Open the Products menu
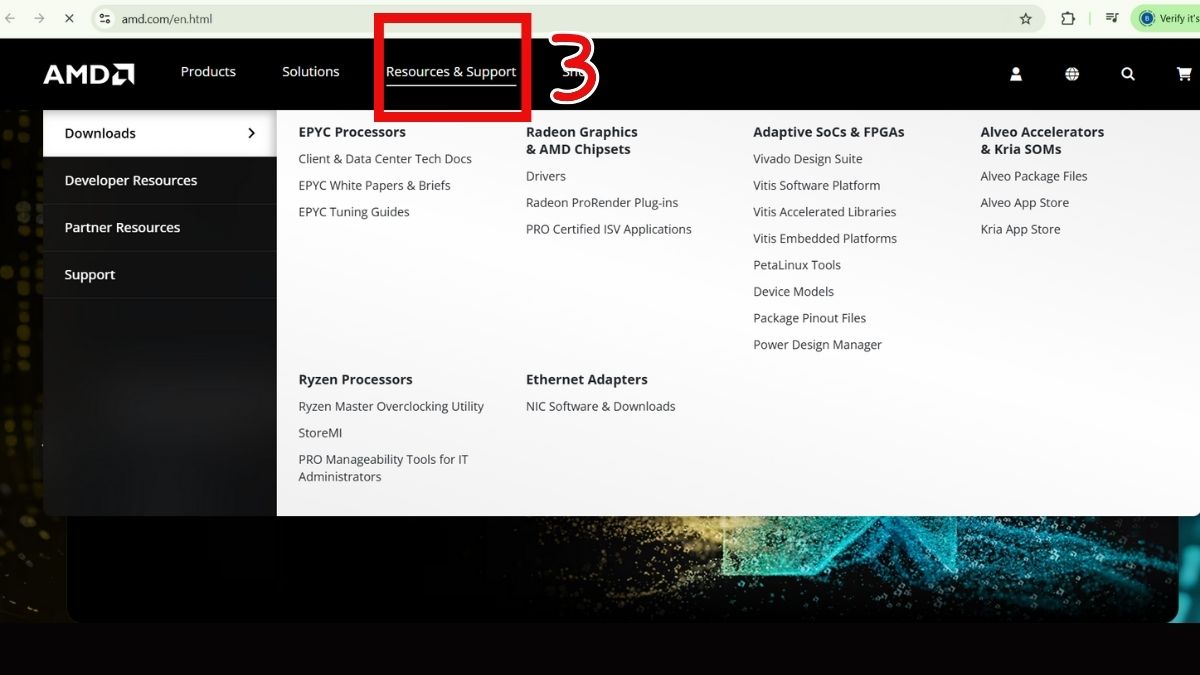This screenshot has height=675, width=1200. pyautogui.click(x=208, y=72)
